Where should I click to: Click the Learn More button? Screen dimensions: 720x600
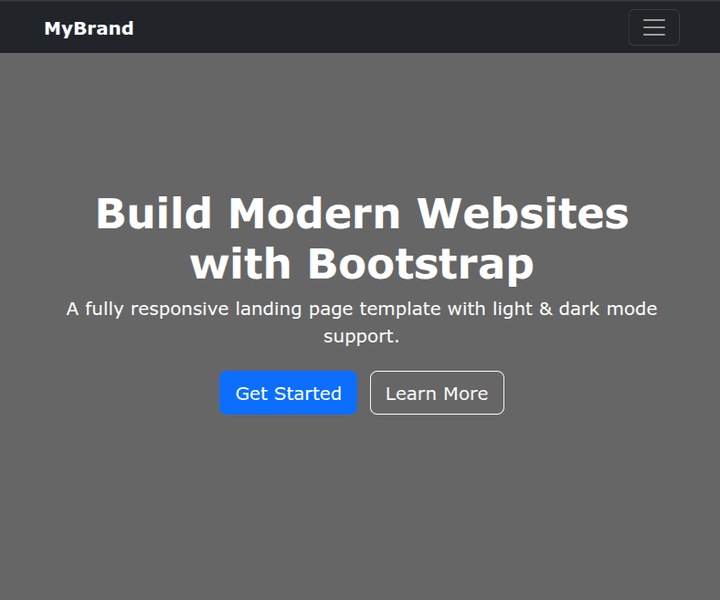[437, 393]
